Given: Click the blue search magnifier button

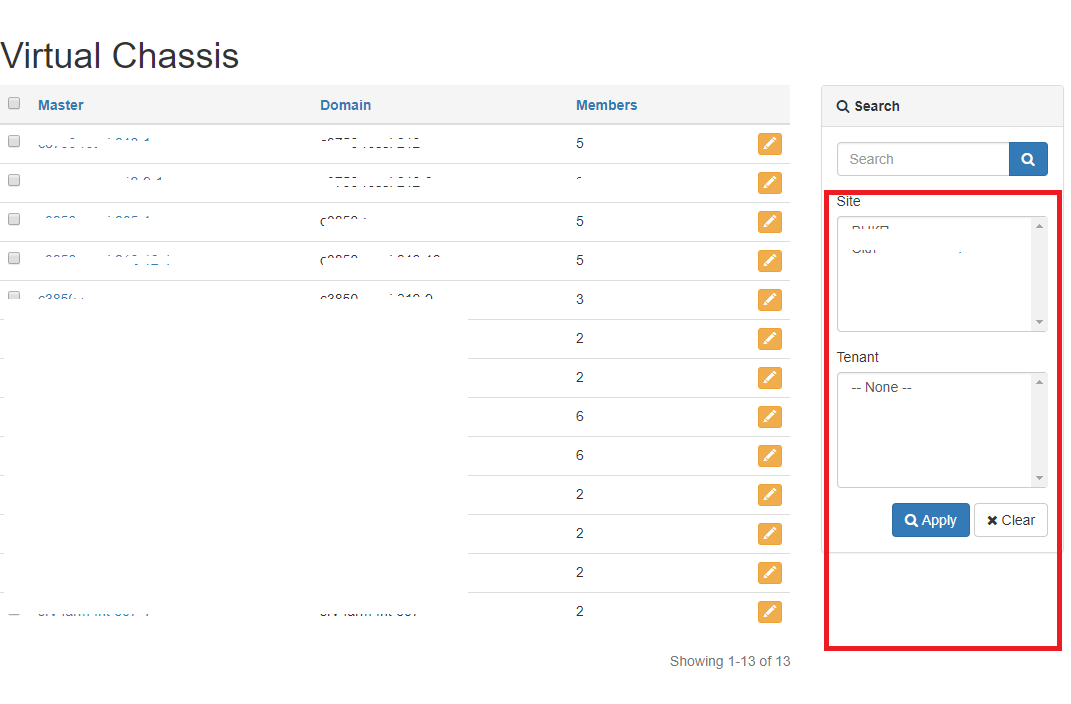Looking at the screenshot, I should pos(1028,158).
